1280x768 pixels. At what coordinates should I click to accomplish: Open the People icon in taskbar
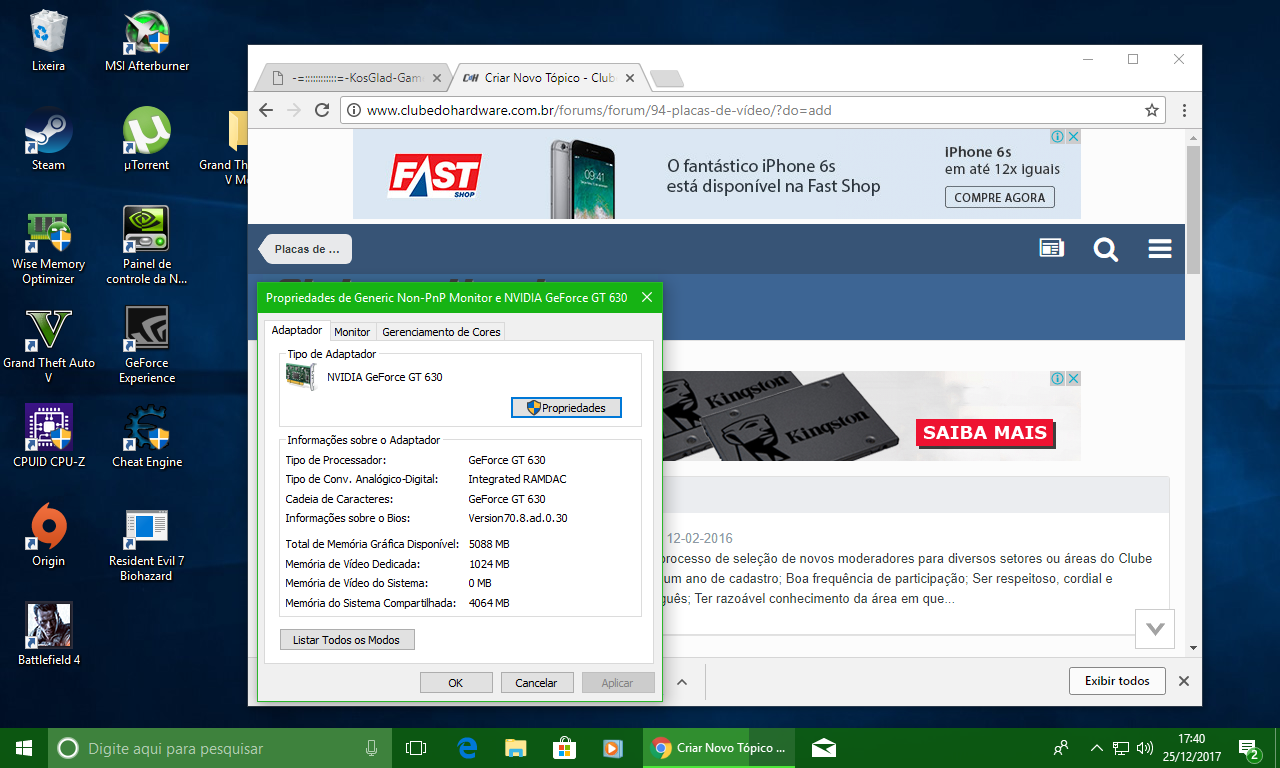click(1061, 748)
